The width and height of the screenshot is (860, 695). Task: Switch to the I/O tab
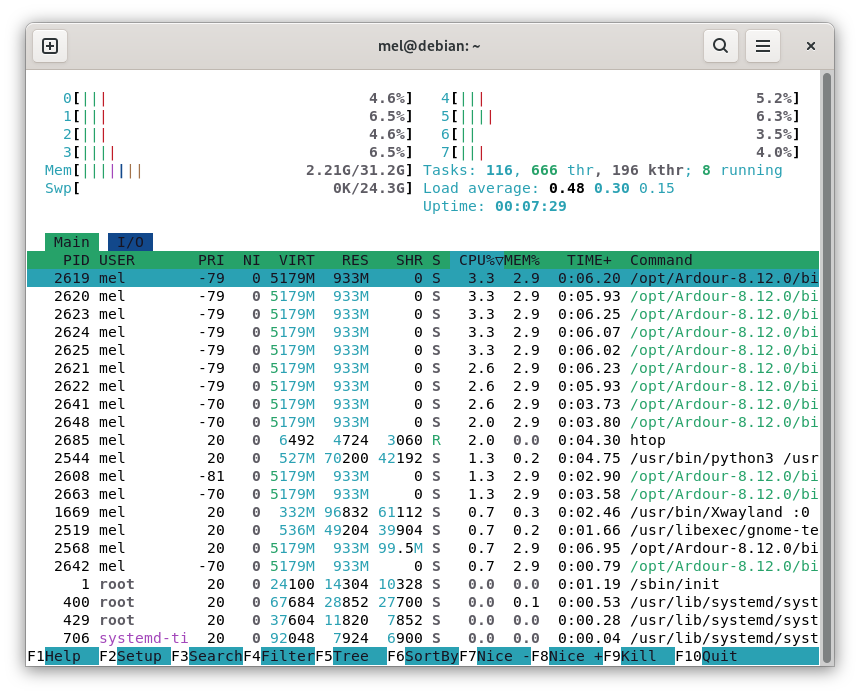coord(130,242)
